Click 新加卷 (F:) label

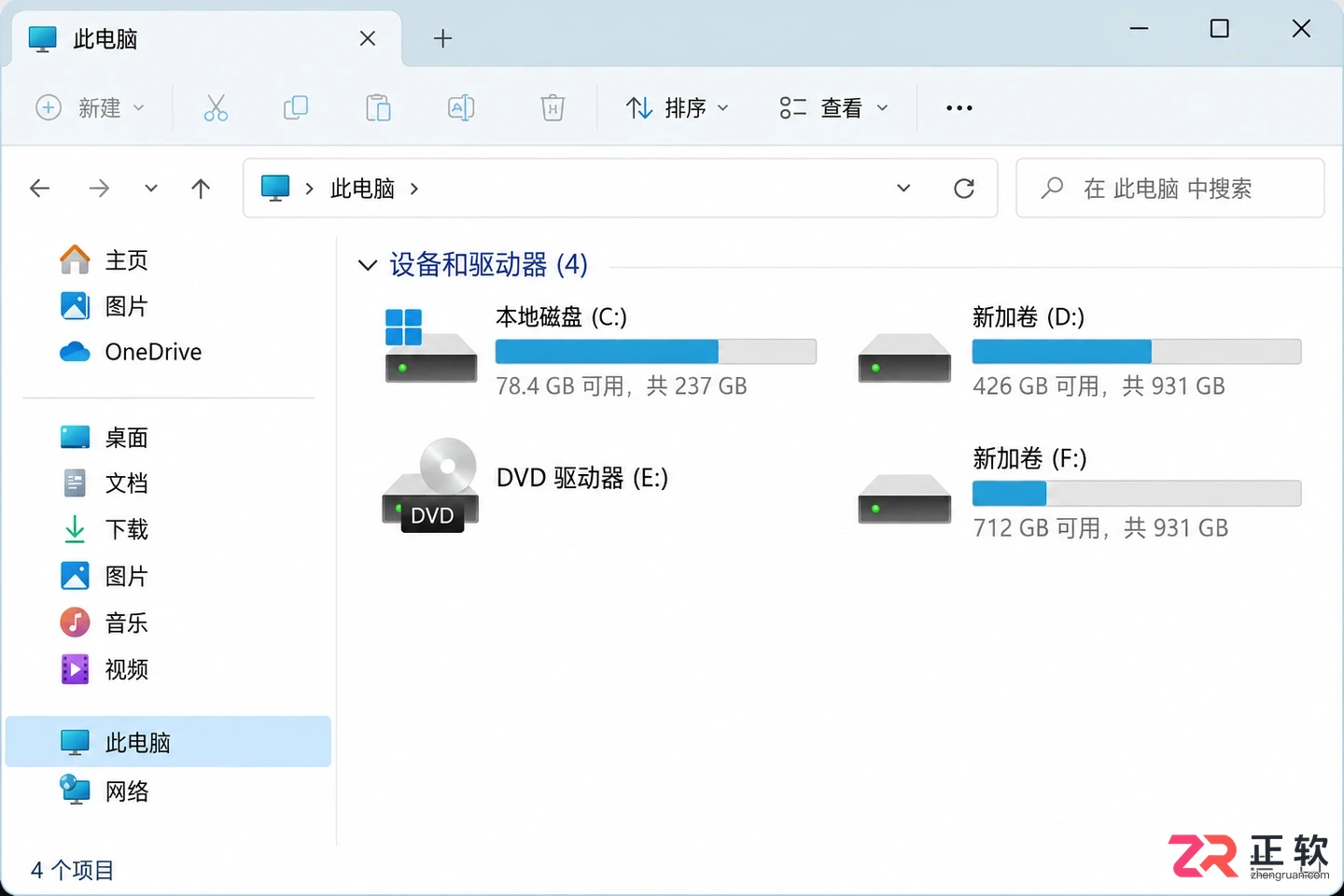point(1029,458)
